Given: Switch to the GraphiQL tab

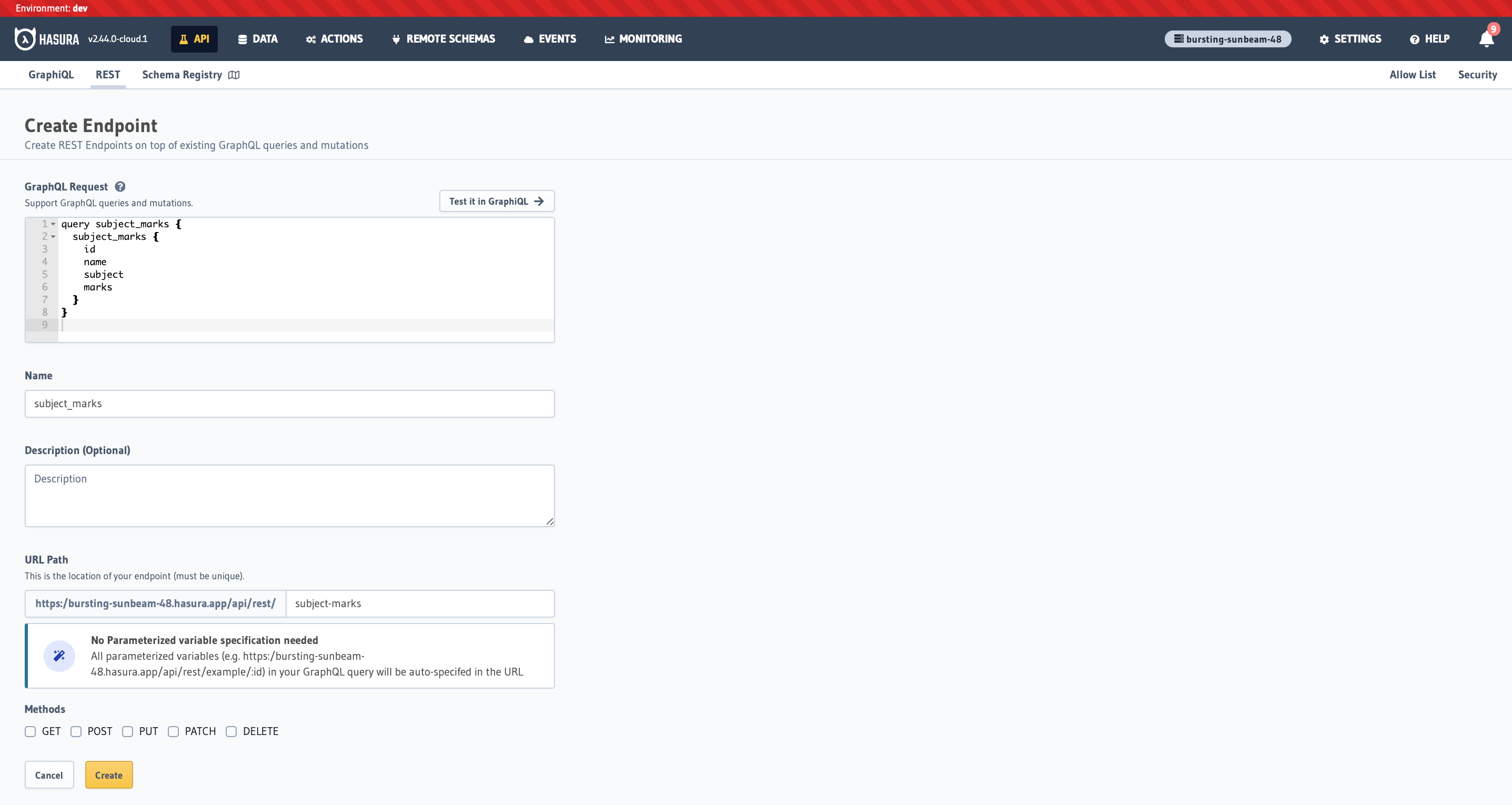Looking at the screenshot, I should coord(51,75).
